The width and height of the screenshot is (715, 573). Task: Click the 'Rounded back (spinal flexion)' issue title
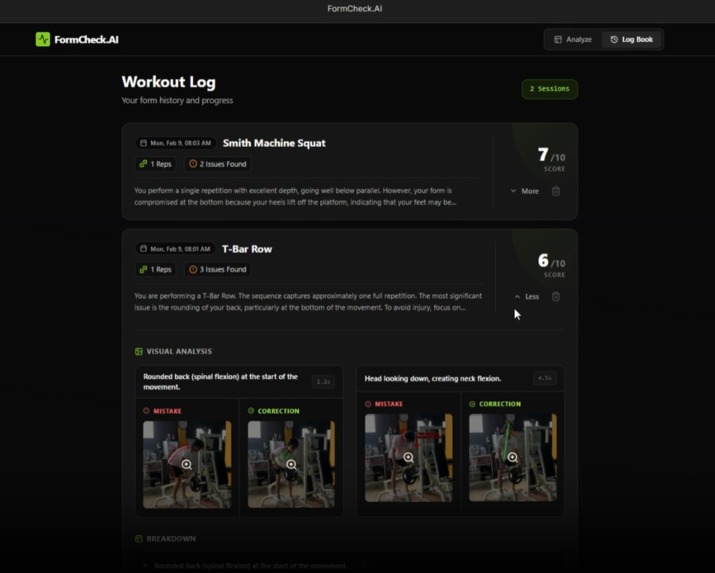click(221, 382)
